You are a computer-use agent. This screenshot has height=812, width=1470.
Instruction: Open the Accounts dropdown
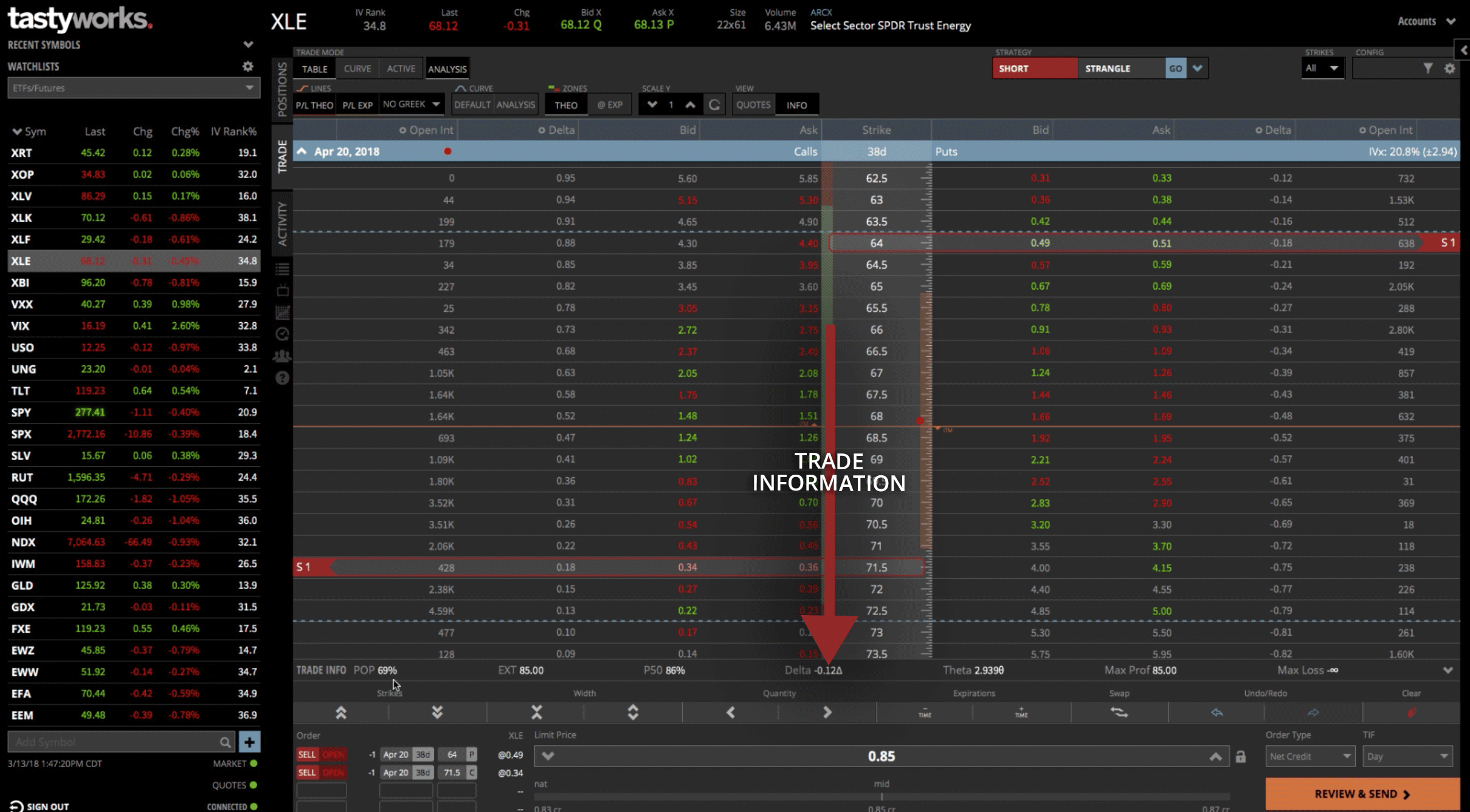tap(1426, 21)
